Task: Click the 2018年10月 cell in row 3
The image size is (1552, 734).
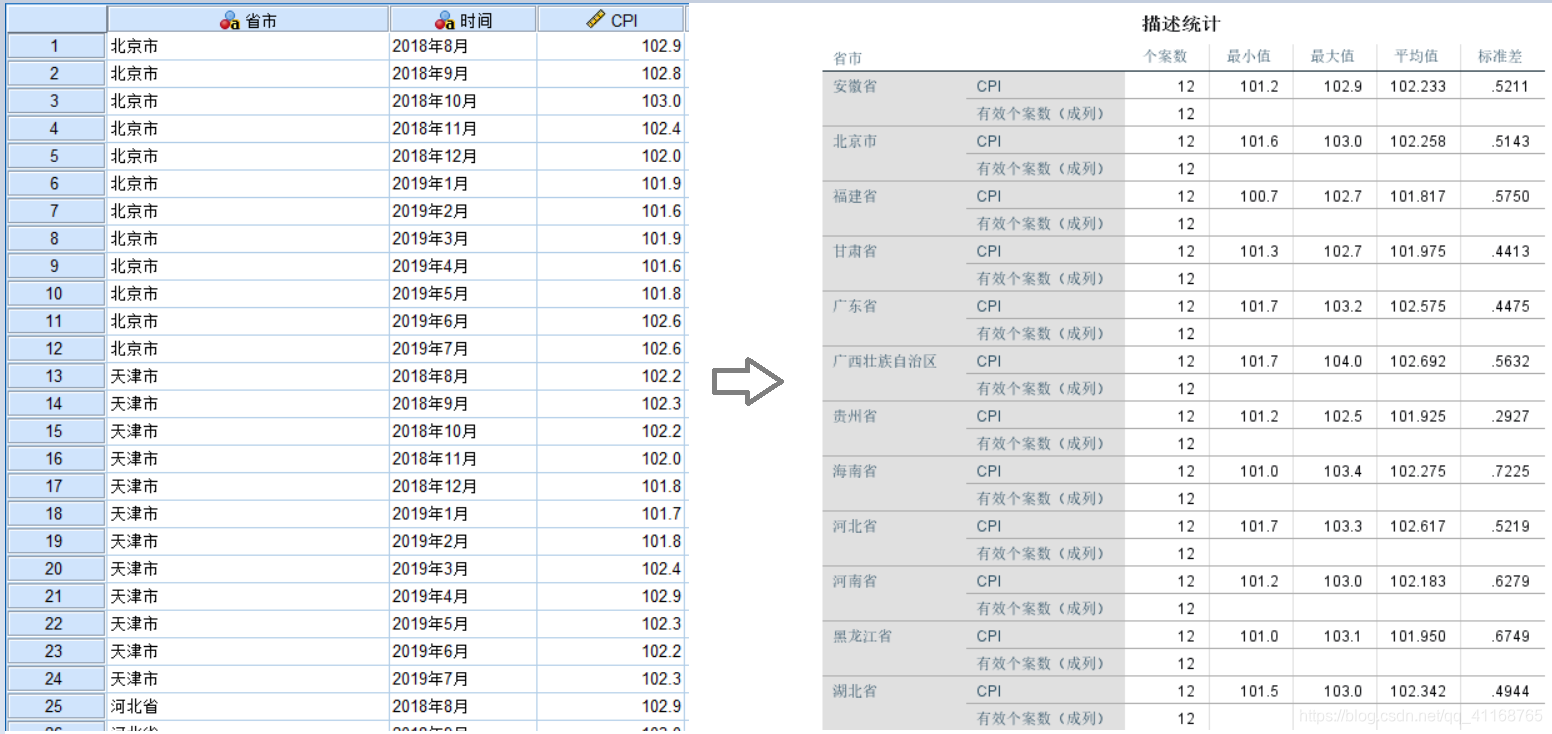Action: point(463,101)
